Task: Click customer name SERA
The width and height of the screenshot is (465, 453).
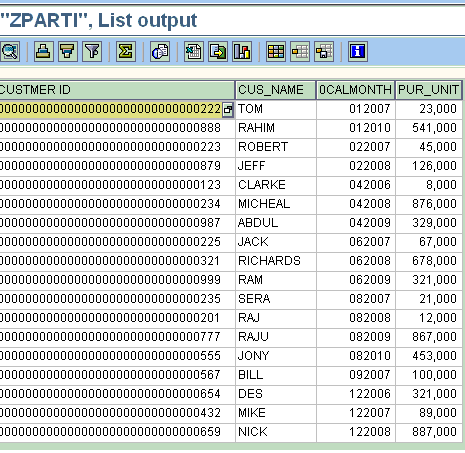Action: pyautogui.click(x=254, y=299)
